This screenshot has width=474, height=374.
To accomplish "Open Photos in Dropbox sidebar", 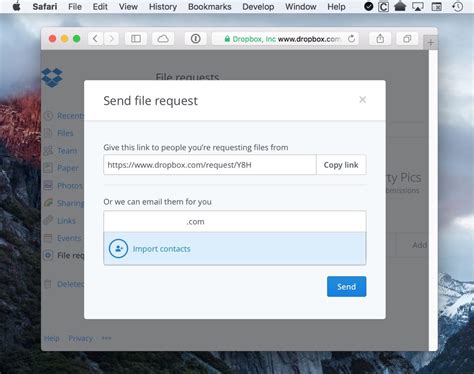I will (x=70, y=186).
